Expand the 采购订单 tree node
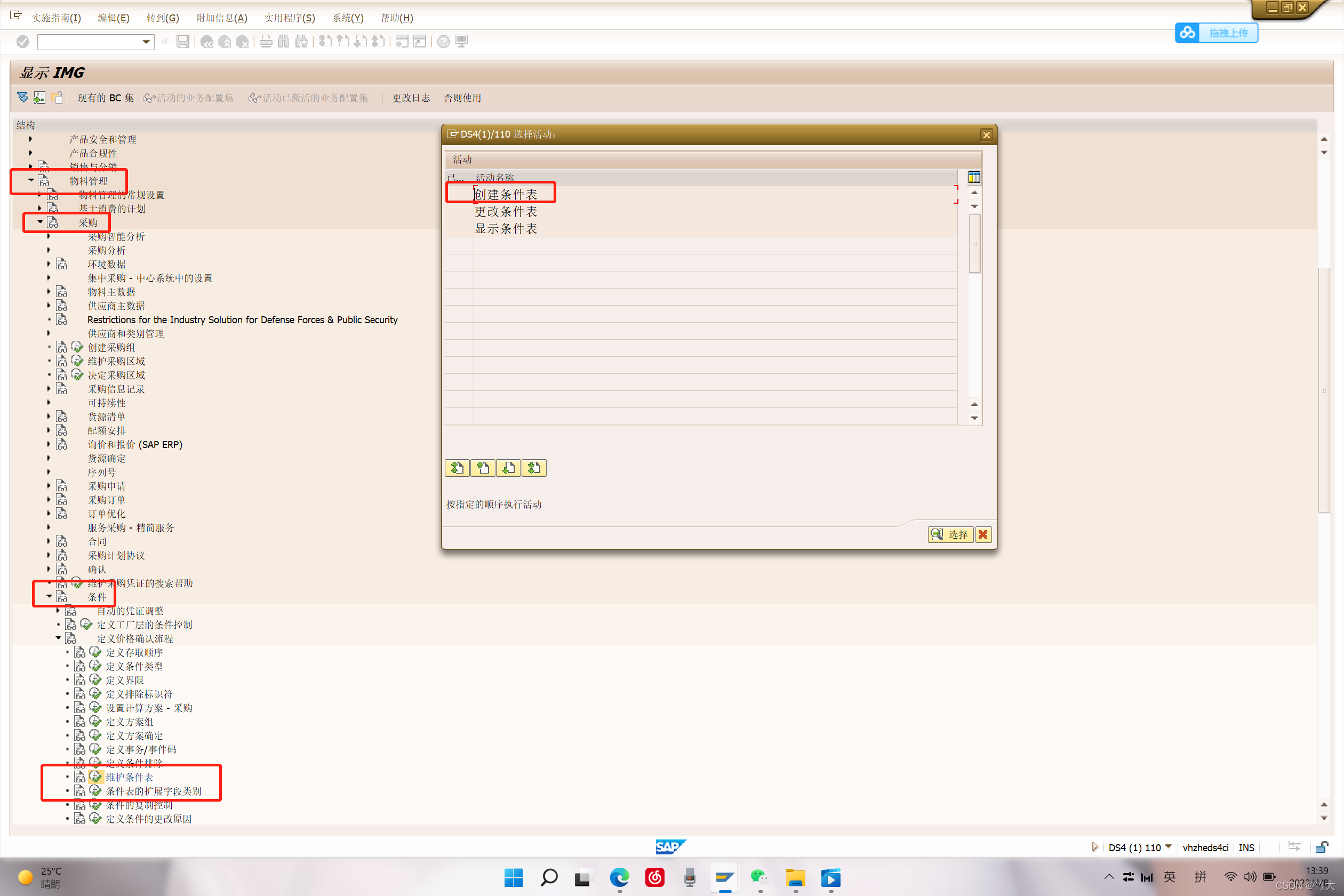Viewport: 1344px width, 896px height. point(49,499)
